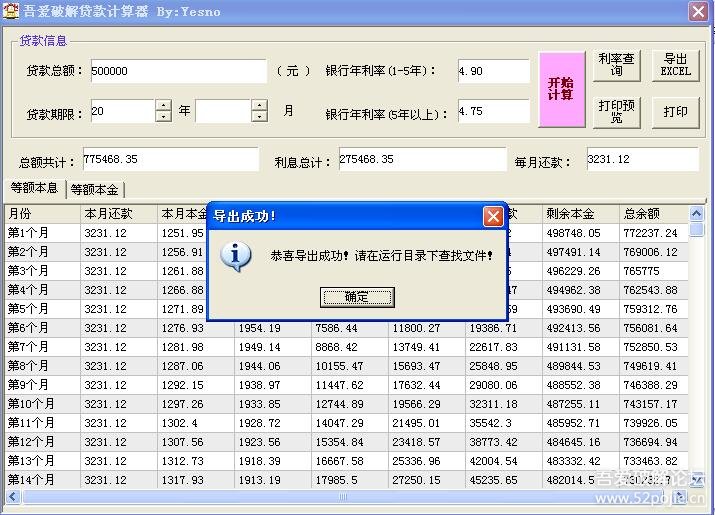The image size is (715, 515).
Task: Select the 第1个月 row label
Action: click(x=28, y=233)
